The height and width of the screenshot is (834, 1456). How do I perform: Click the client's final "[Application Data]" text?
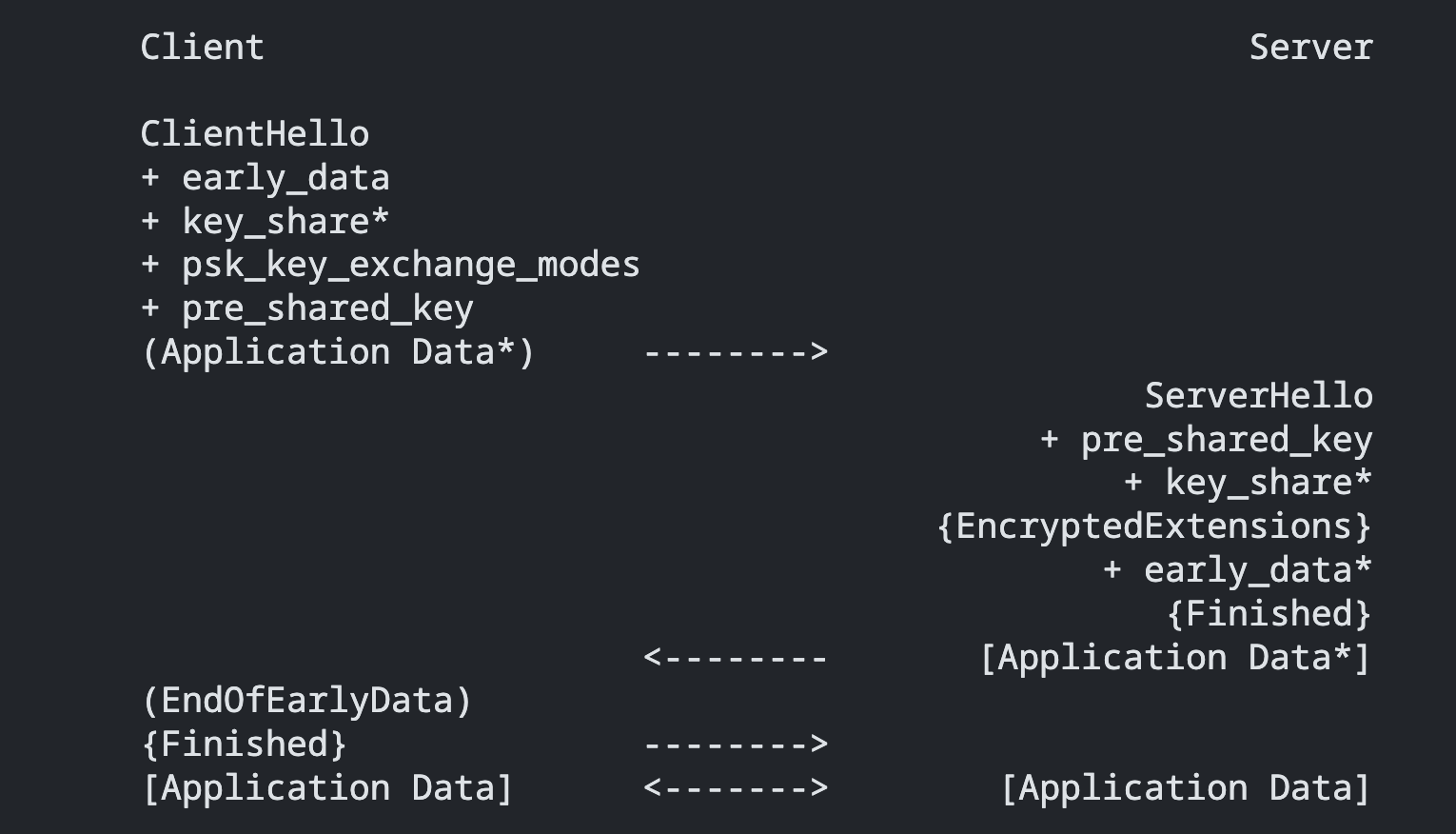[327, 788]
